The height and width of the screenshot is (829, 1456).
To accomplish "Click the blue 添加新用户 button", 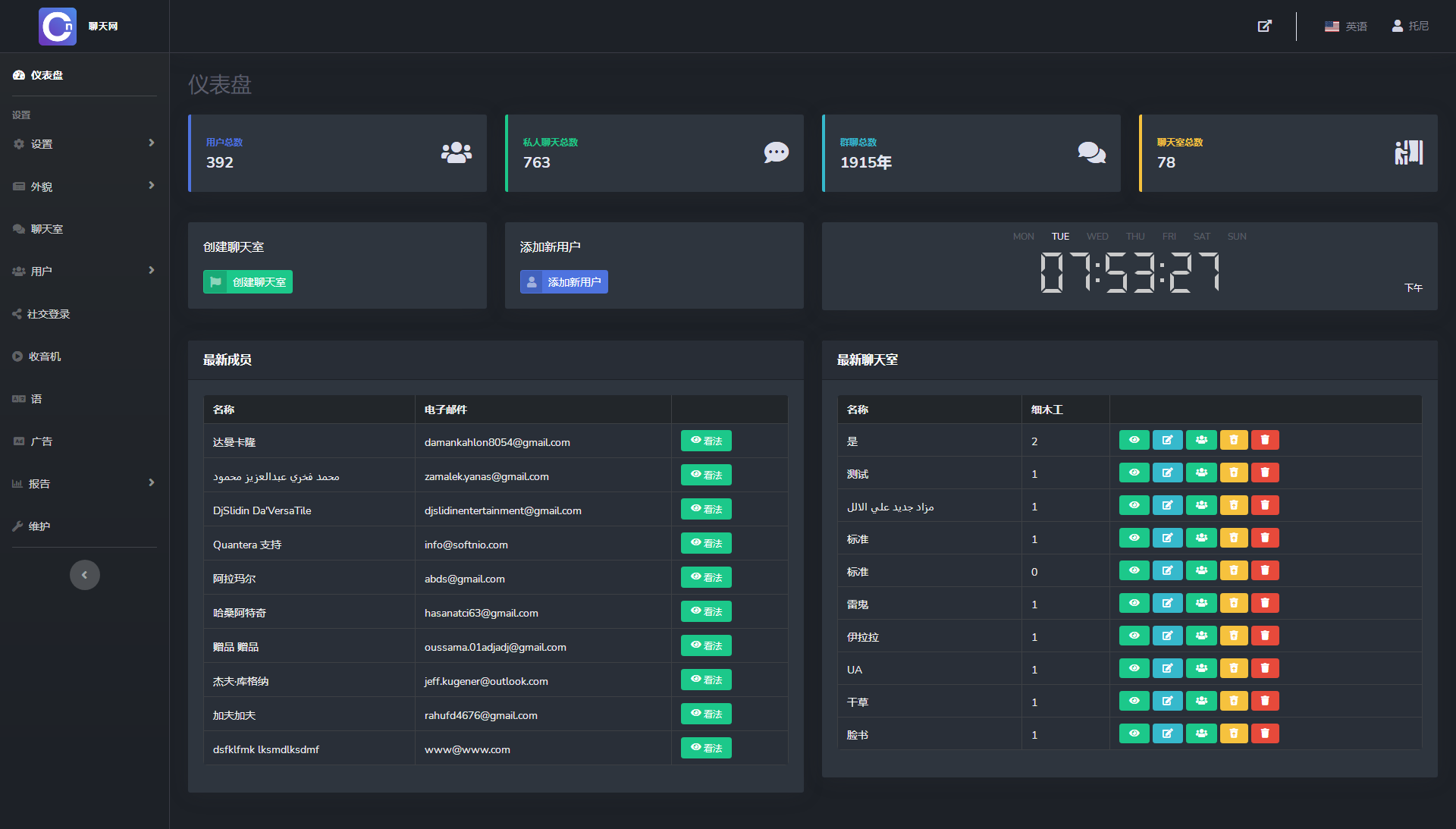I will point(563,282).
